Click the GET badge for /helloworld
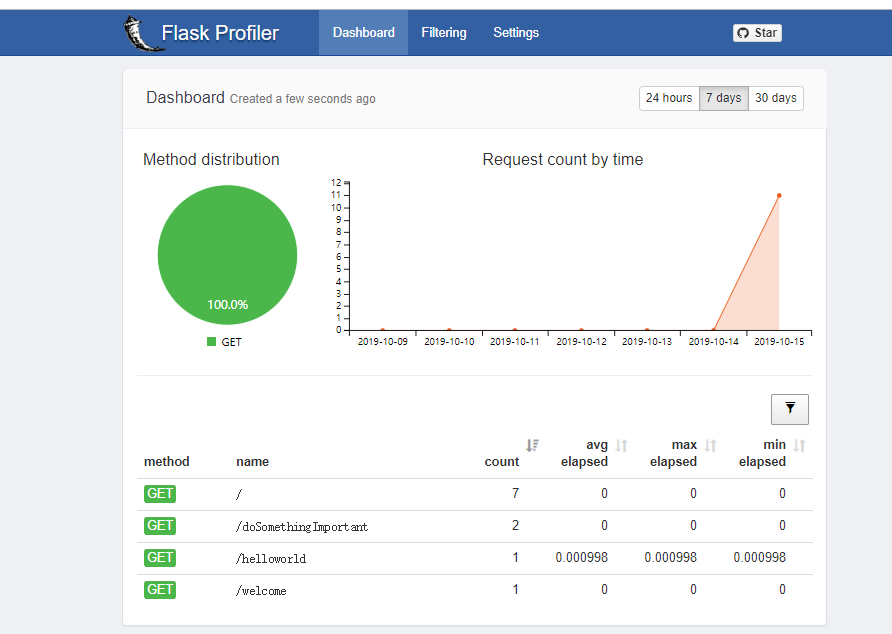Image resolution: width=892 pixels, height=634 pixels. pos(160,557)
